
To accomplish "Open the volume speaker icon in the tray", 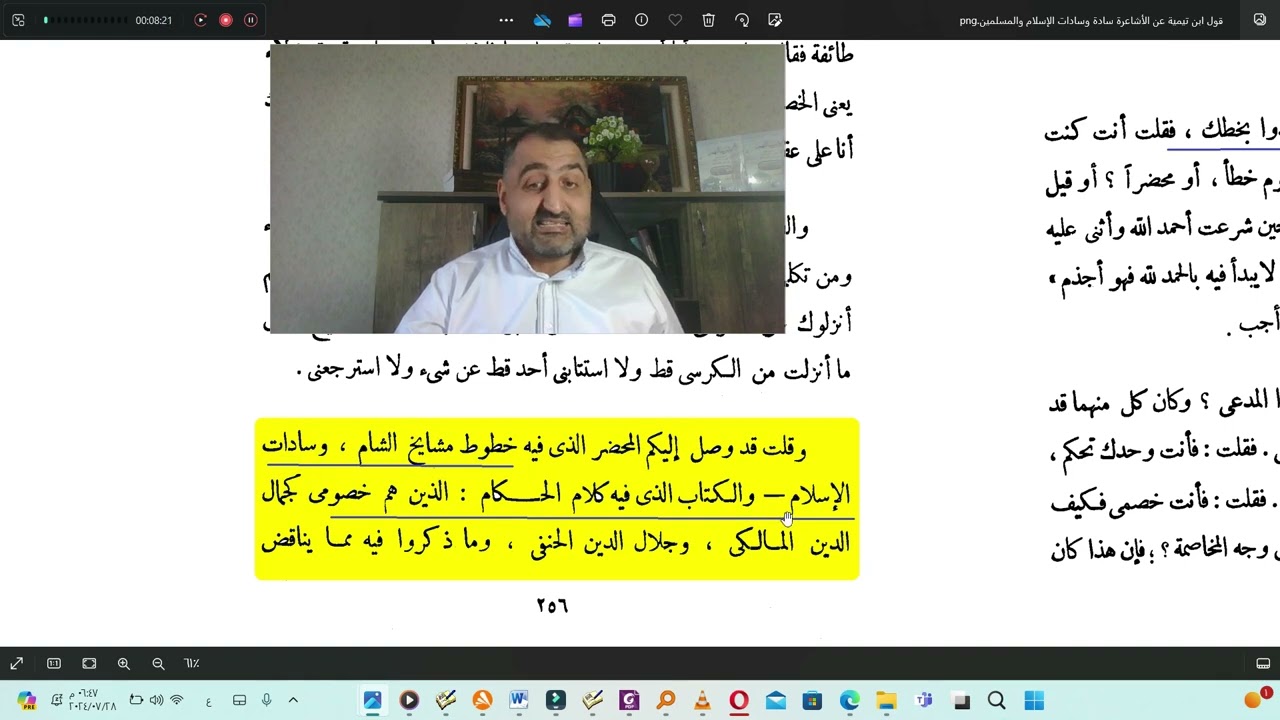I will coord(156,700).
